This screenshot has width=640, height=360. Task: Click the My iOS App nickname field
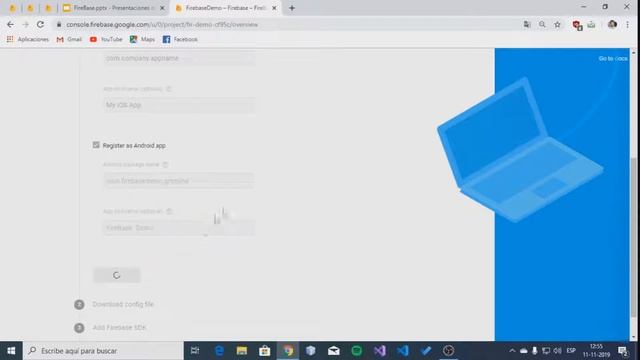pos(179,105)
